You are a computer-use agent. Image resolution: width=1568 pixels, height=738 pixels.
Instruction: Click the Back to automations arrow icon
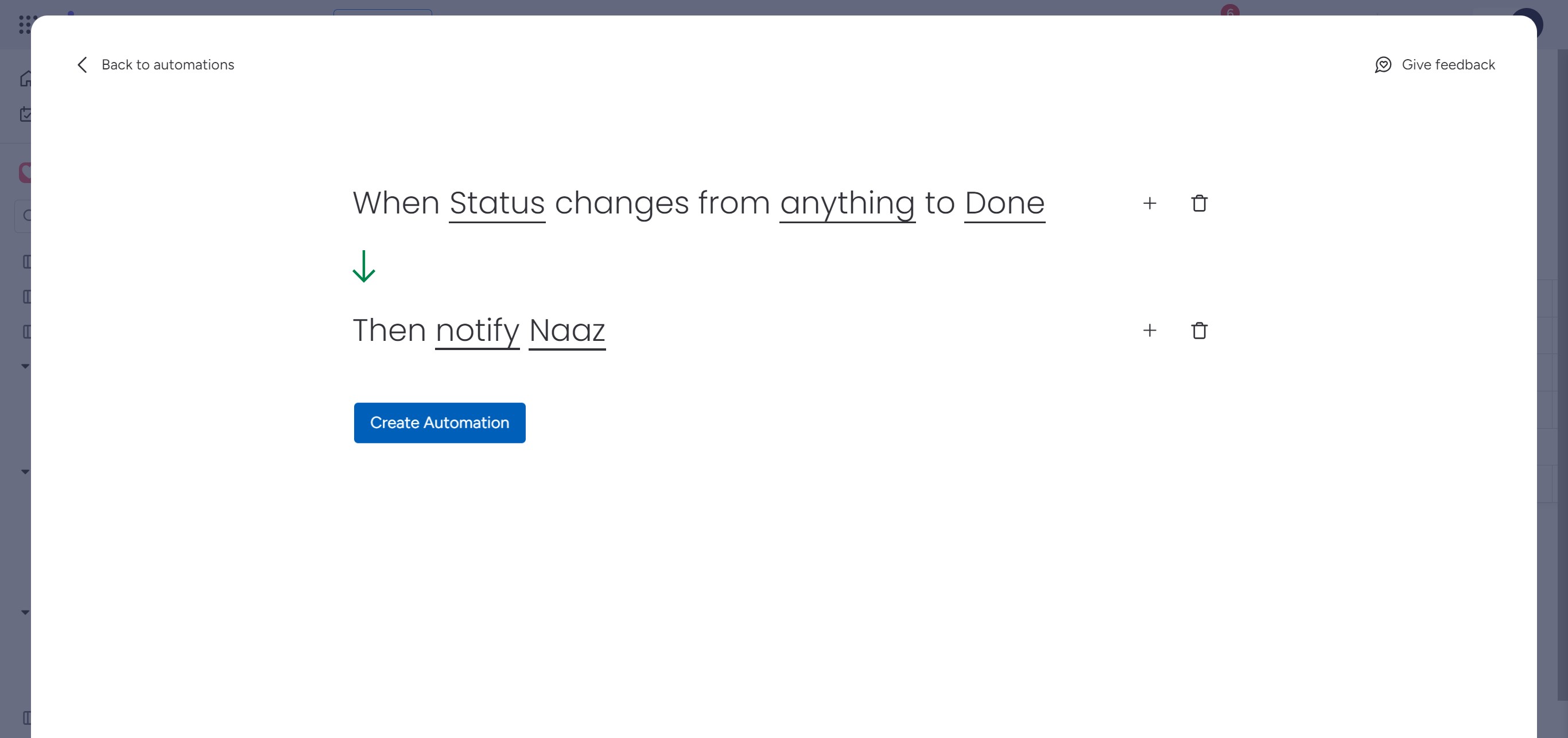click(x=82, y=64)
